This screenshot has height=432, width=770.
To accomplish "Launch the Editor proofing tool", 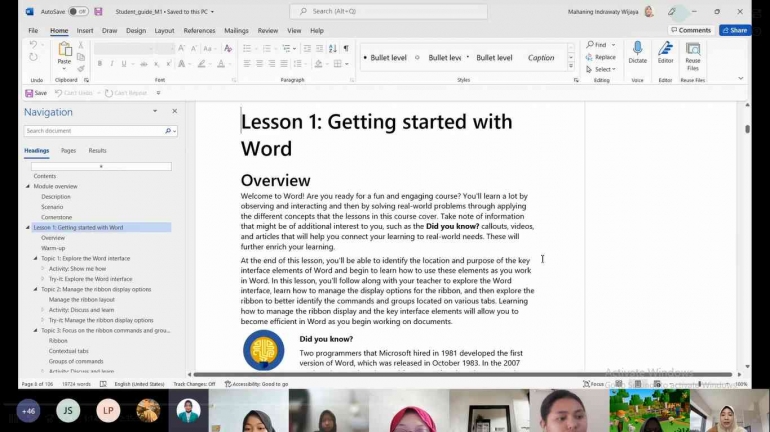I will (665, 50).
